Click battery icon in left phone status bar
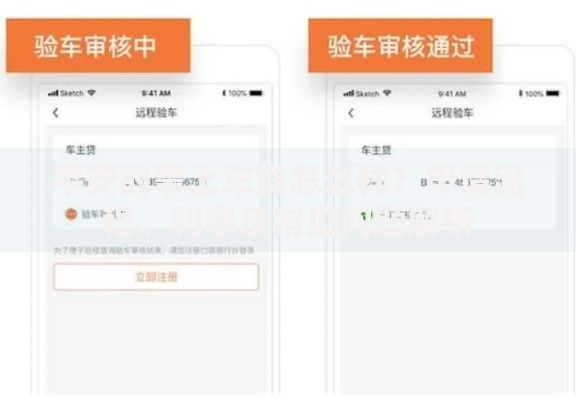This screenshot has height=400, width=576. (x=256, y=93)
